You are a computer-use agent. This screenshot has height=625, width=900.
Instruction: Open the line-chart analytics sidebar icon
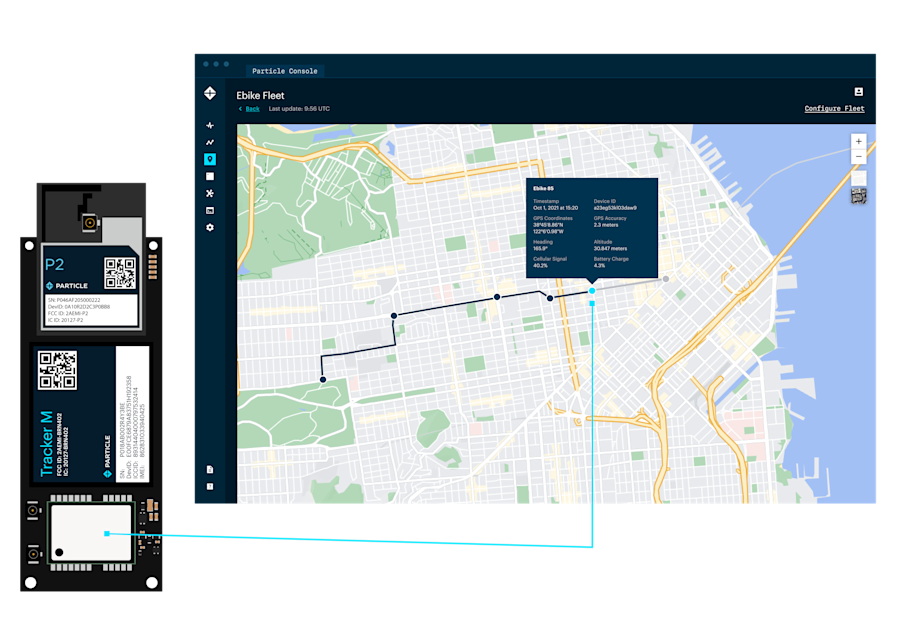(x=210, y=142)
